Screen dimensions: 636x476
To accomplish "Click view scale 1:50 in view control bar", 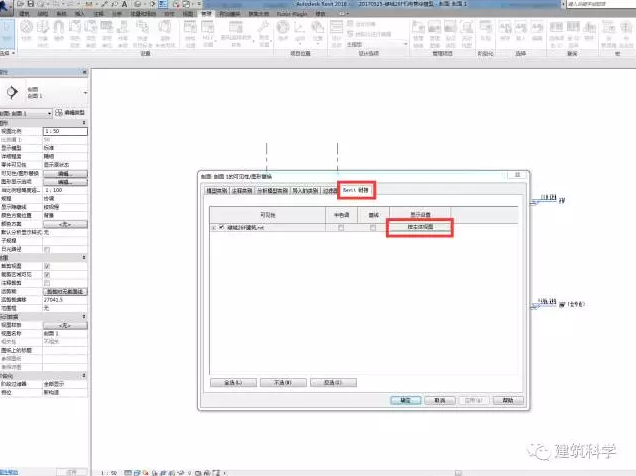I will click(x=109, y=473).
